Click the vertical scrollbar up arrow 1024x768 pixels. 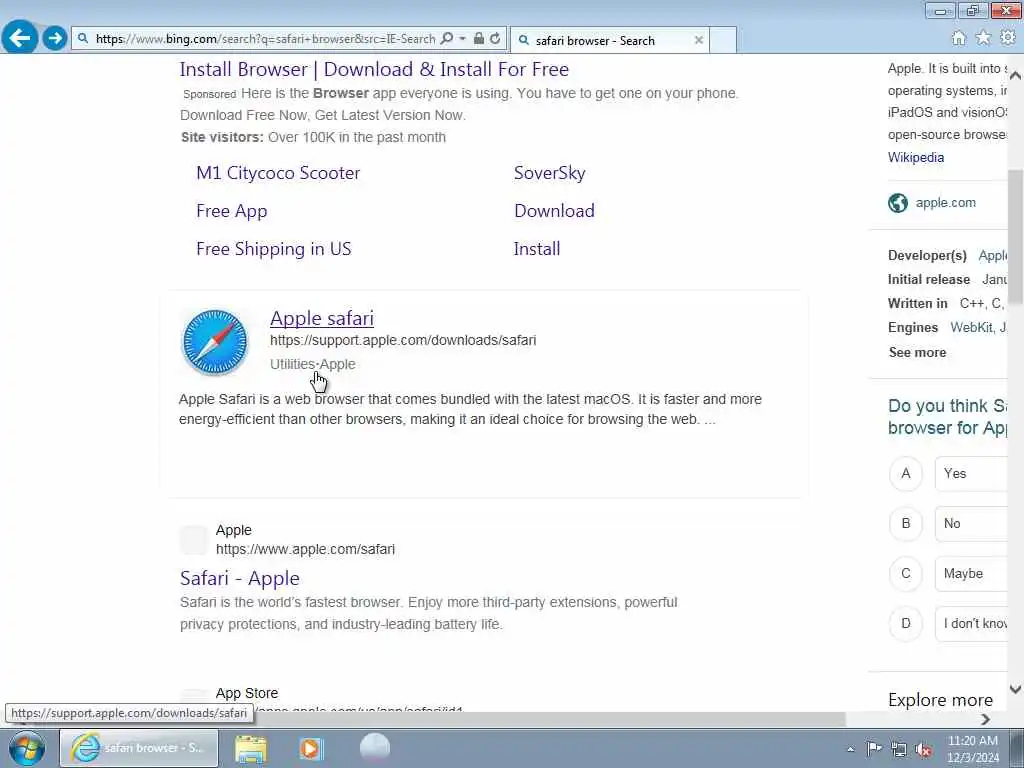pyautogui.click(x=1016, y=76)
